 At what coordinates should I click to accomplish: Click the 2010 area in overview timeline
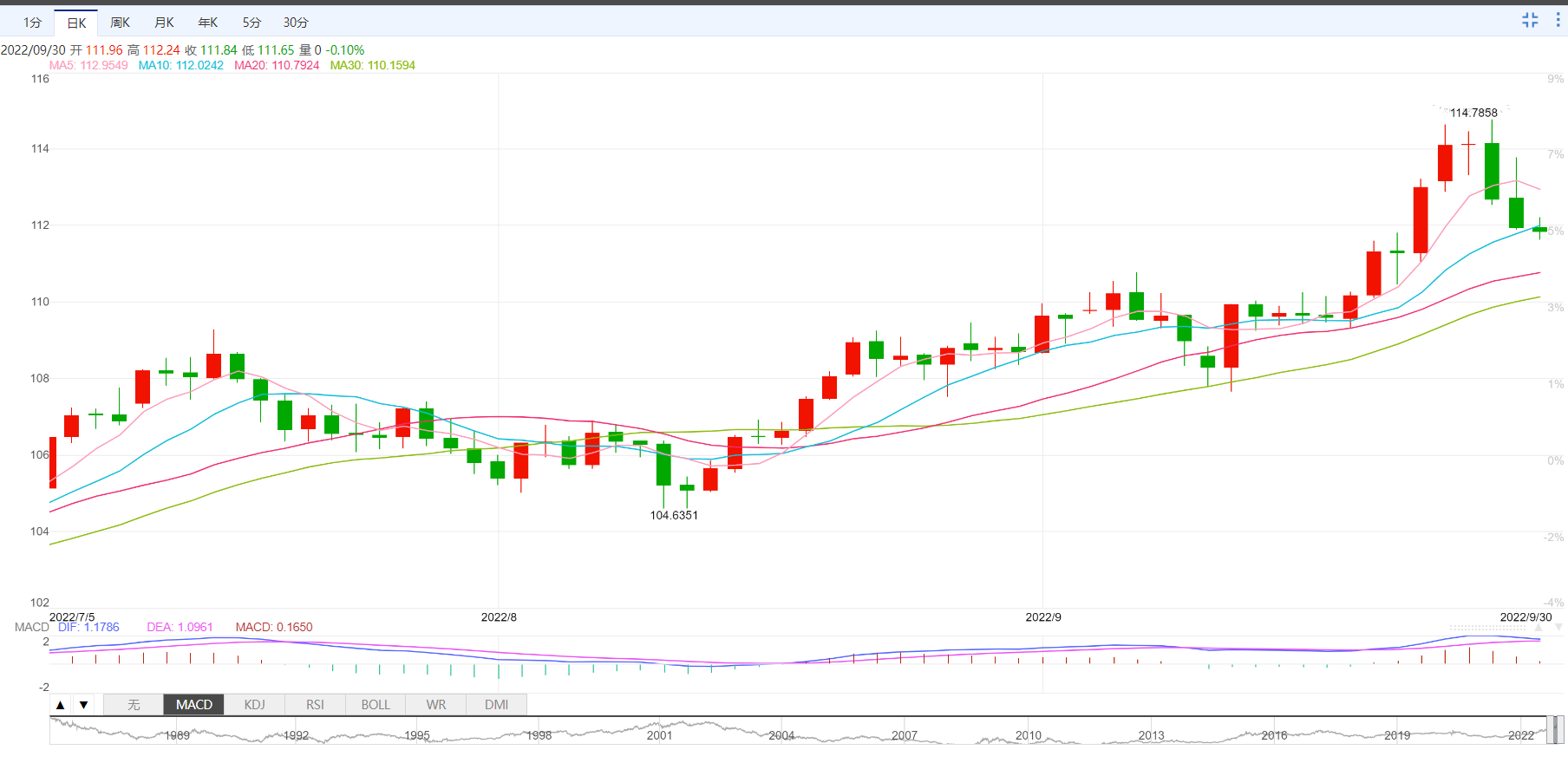(x=1029, y=734)
